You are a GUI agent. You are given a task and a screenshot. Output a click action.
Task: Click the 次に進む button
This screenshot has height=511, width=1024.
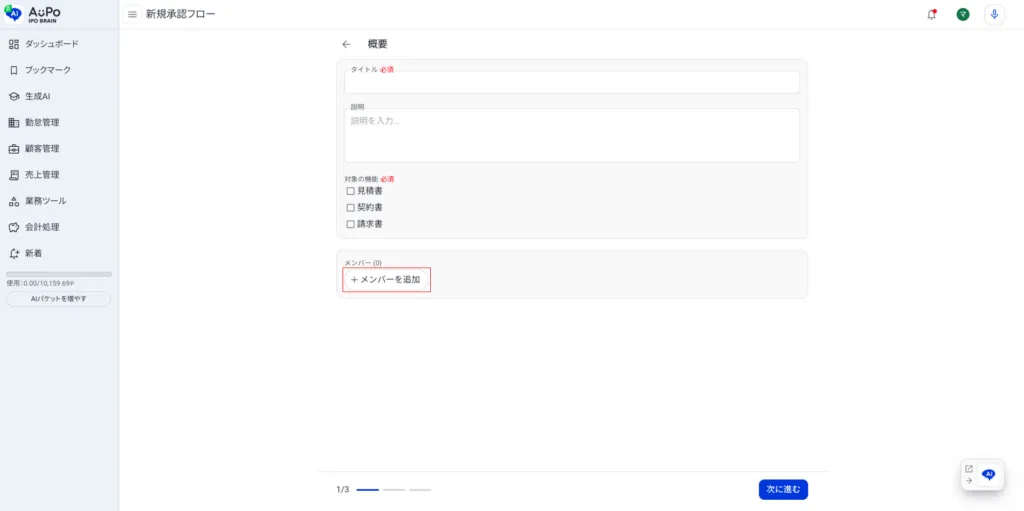783,489
